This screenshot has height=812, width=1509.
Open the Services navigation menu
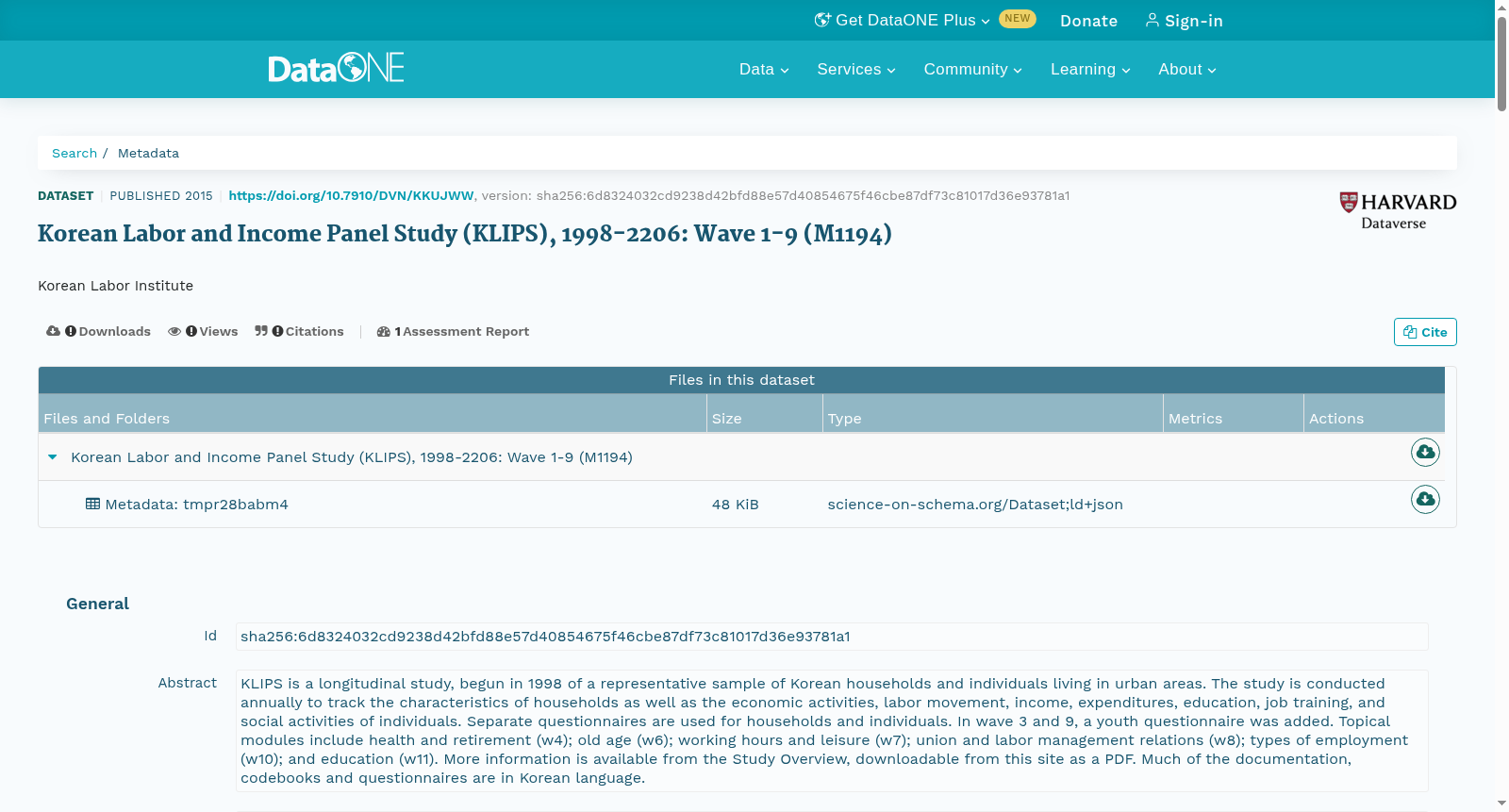856,69
